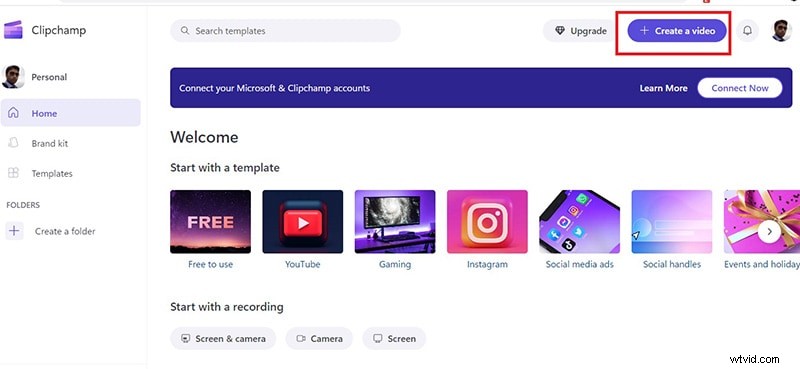Image resolution: width=800 pixels, height=369 pixels.
Task: Click the Screen & camera recording icon
Action: 186,338
